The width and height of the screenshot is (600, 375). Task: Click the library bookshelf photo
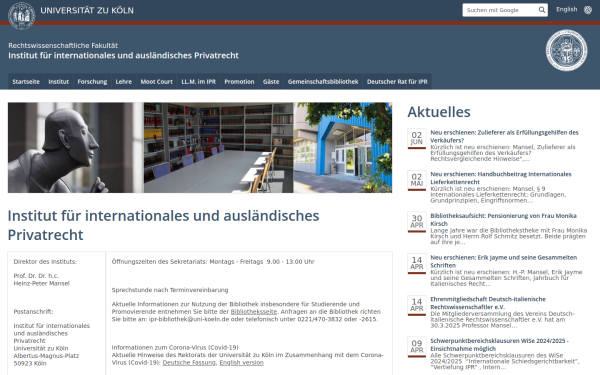tap(218, 147)
